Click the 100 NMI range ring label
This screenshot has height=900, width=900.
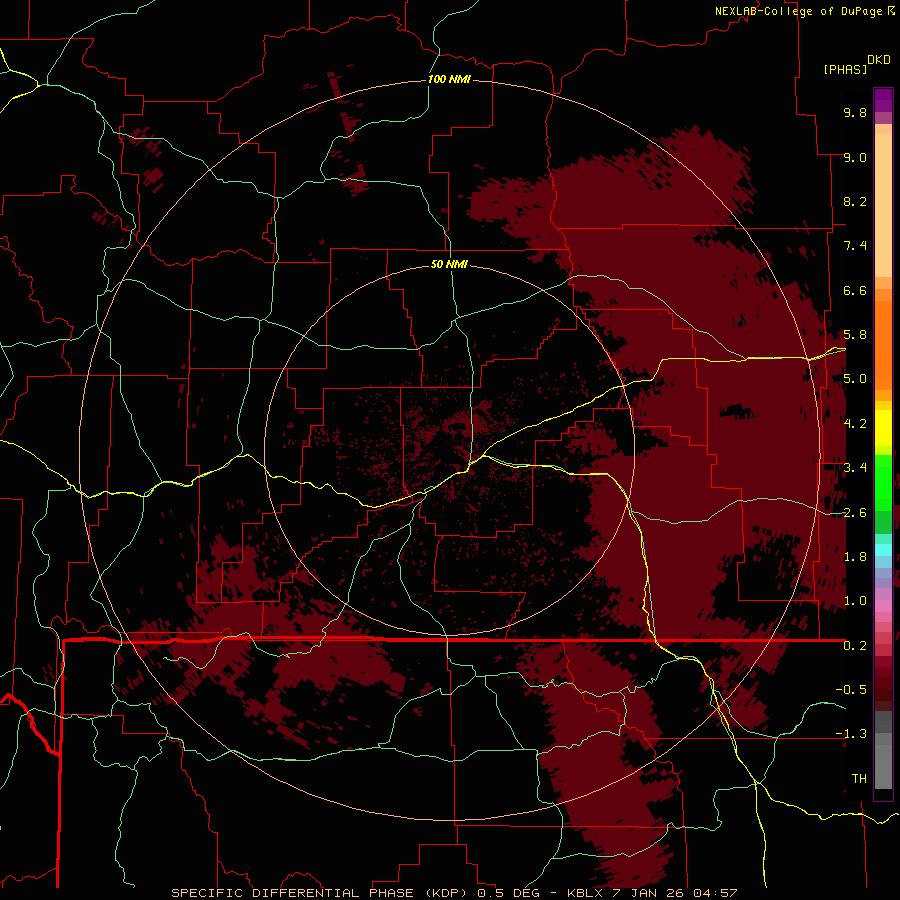coord(449,79)
